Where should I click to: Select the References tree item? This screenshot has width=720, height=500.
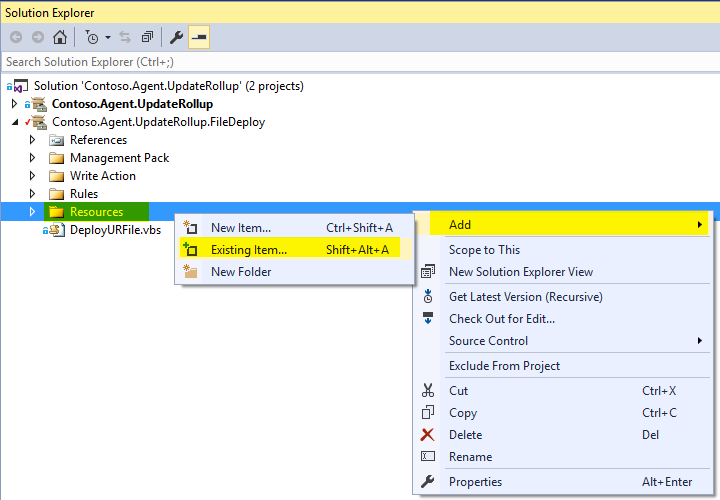tap(98, 140)
